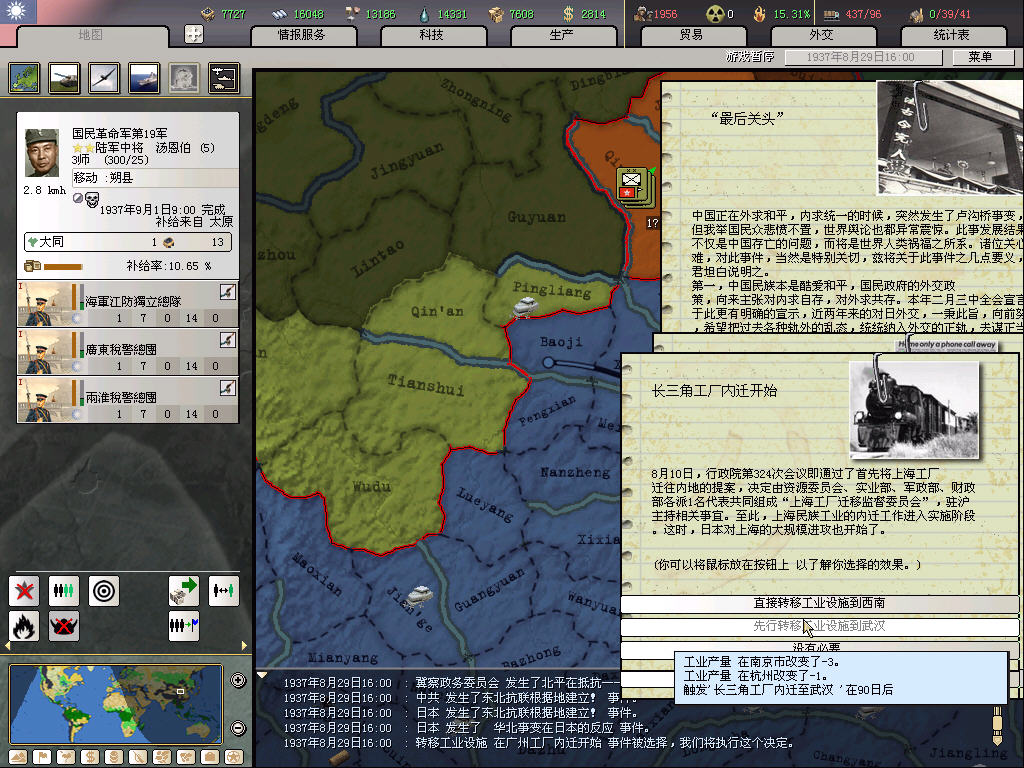This screenshot has height=768, width=1024.
Task: Switch to supply map mode via the coin-stack icon
Action: 114,758
